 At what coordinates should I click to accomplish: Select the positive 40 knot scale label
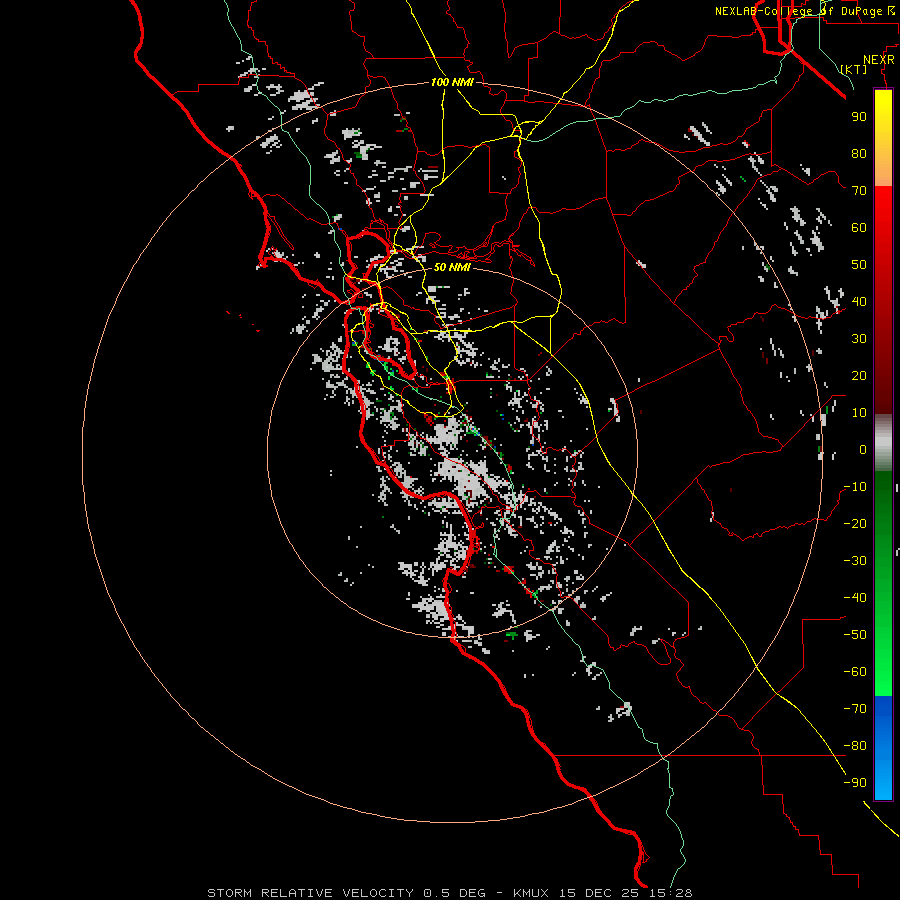coord(859,301)
